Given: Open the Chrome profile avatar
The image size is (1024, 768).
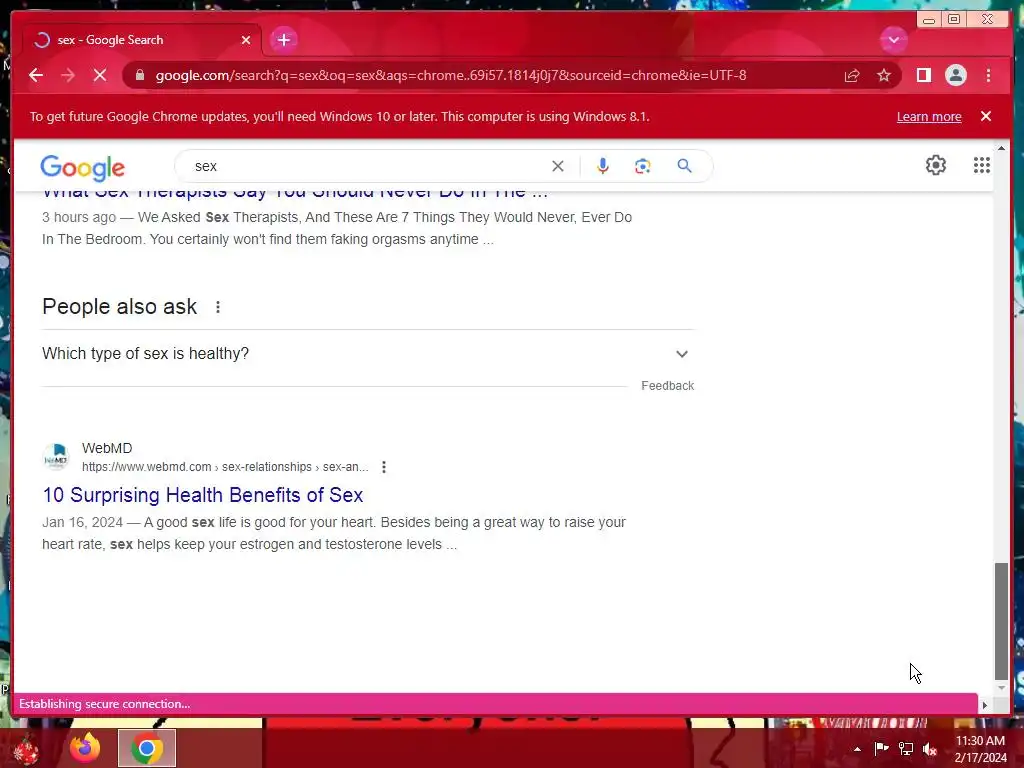Looking at the screenshot, I should (955, 75).
